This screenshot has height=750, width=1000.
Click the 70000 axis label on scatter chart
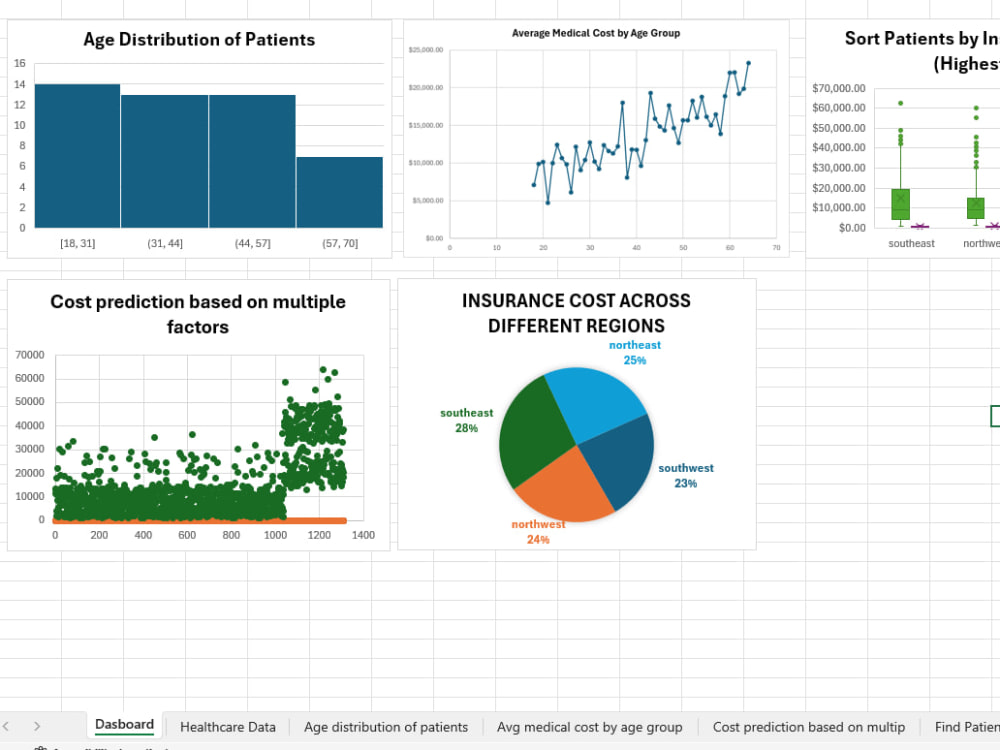pos(30,355)
